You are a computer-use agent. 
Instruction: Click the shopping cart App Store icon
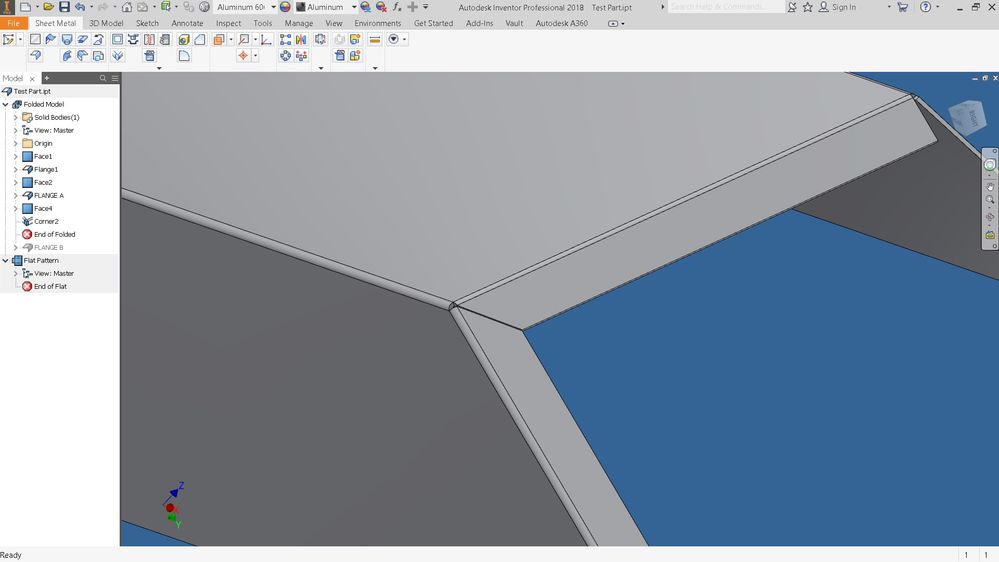tap(902, 7)
